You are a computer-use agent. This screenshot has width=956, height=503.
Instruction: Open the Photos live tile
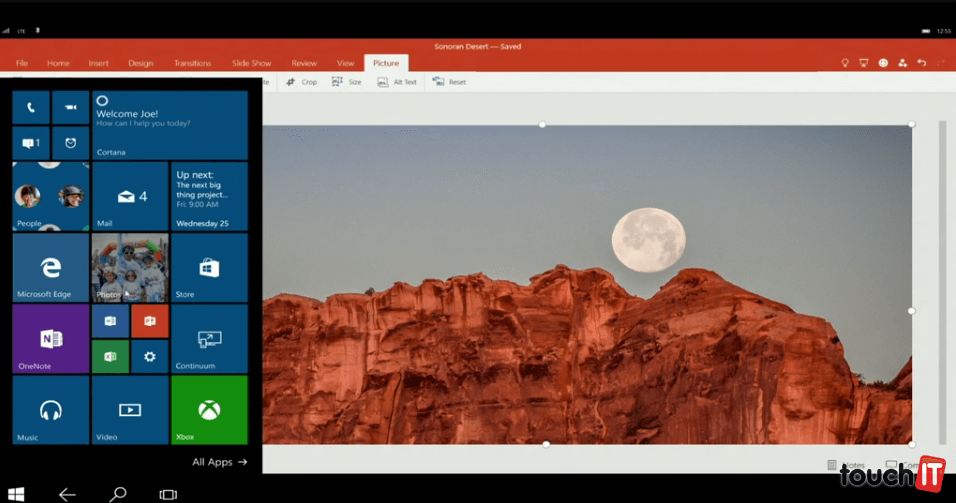click(129, 267)
